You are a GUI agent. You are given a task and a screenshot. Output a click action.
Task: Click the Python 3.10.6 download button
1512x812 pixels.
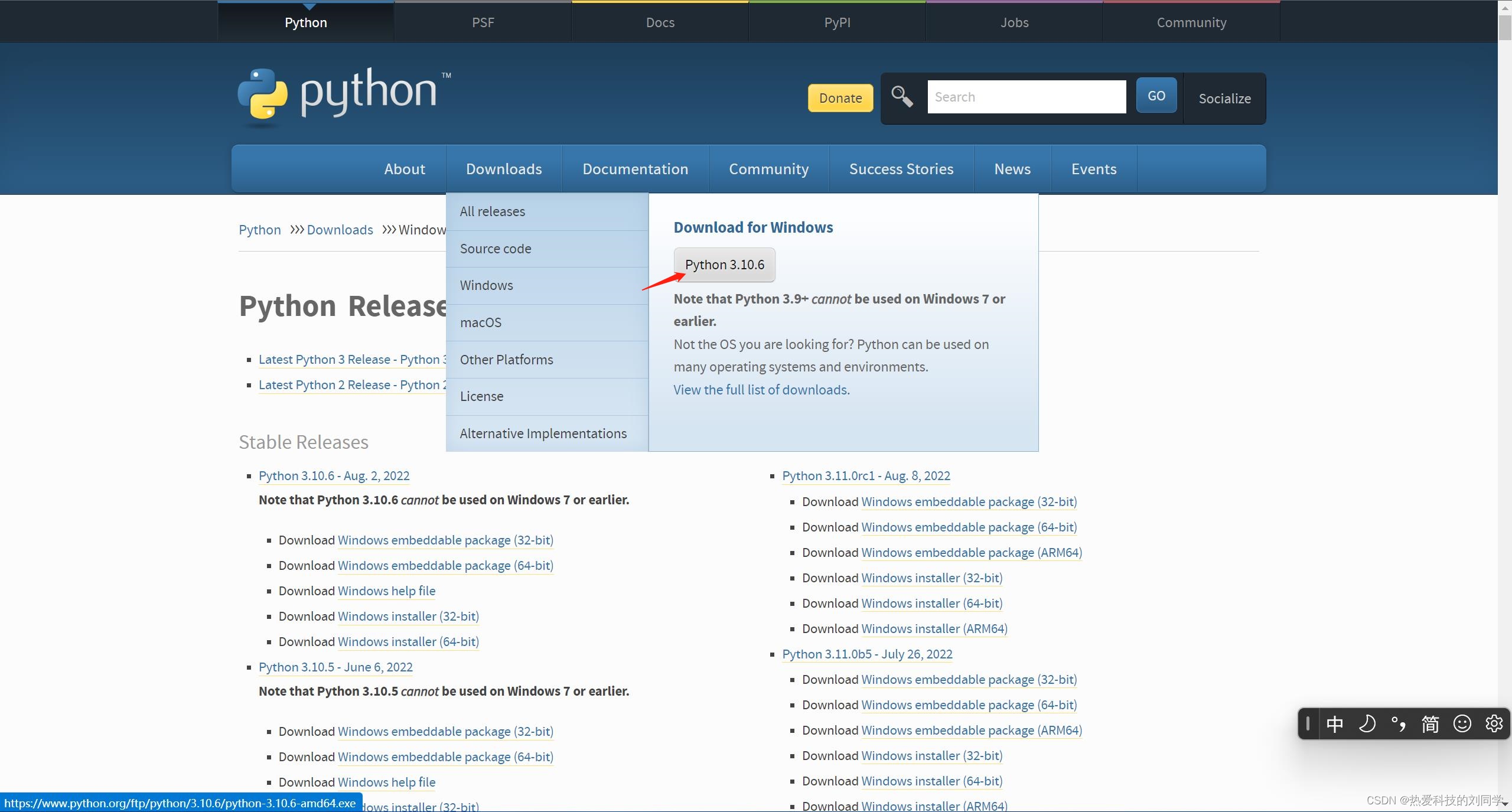coord(725,265)
